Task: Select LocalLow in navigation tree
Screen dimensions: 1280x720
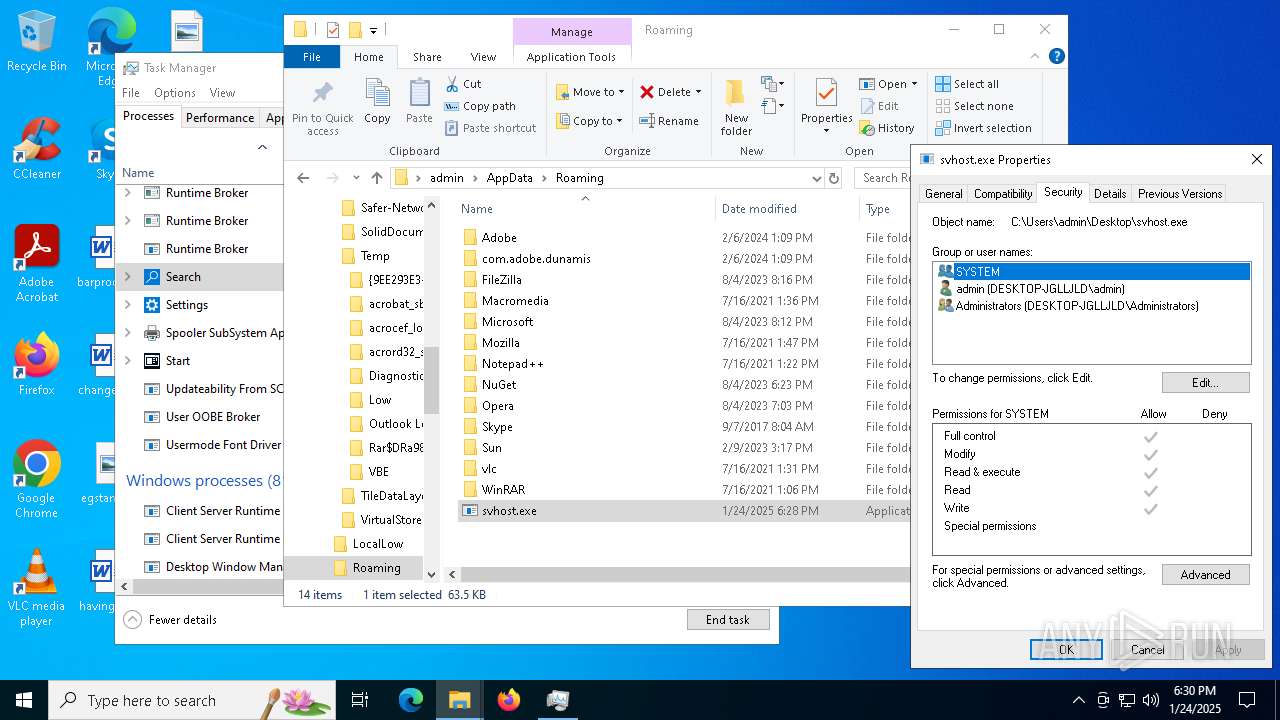Action: [378, 544]
